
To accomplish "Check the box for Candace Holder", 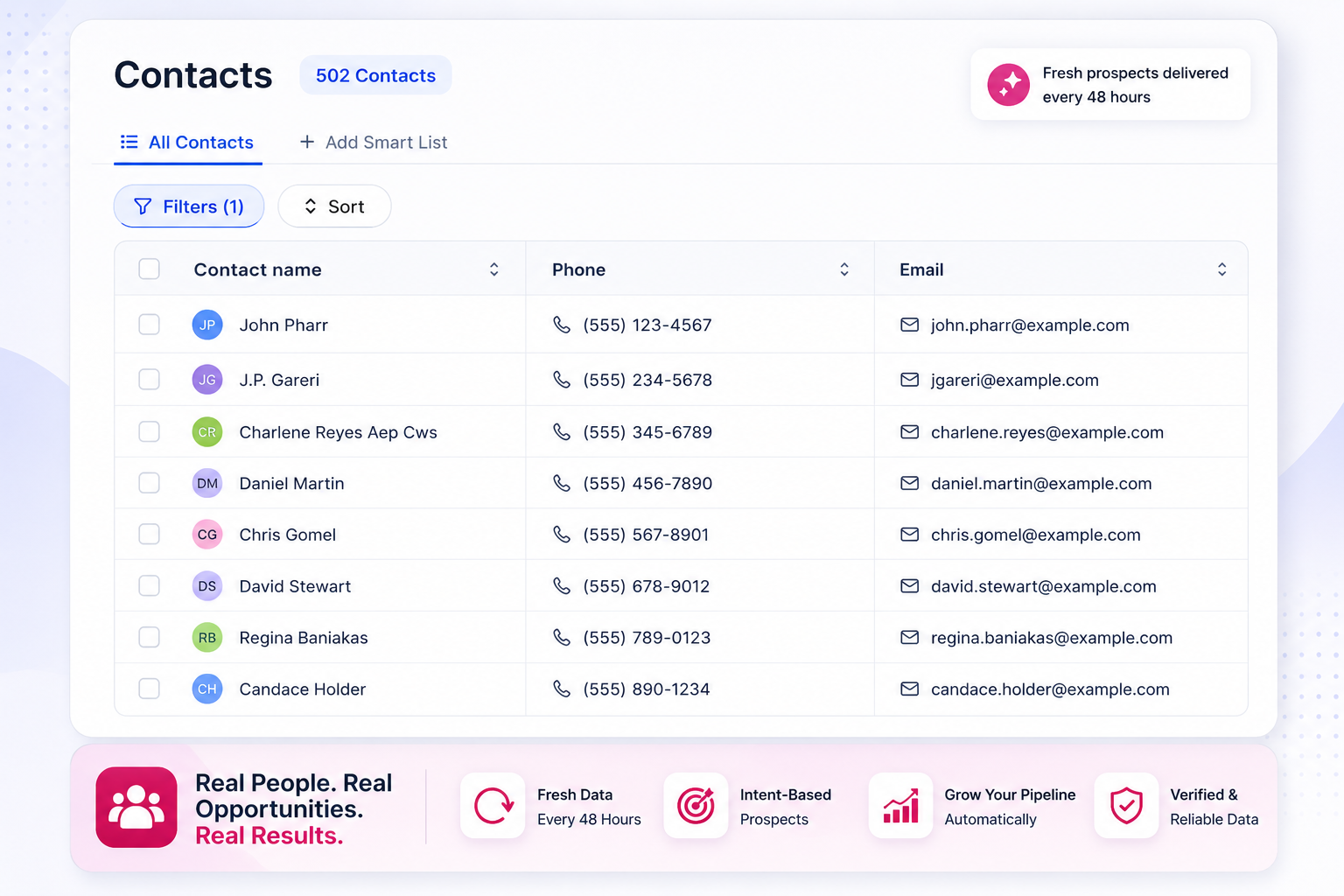I will click(150, 689).
